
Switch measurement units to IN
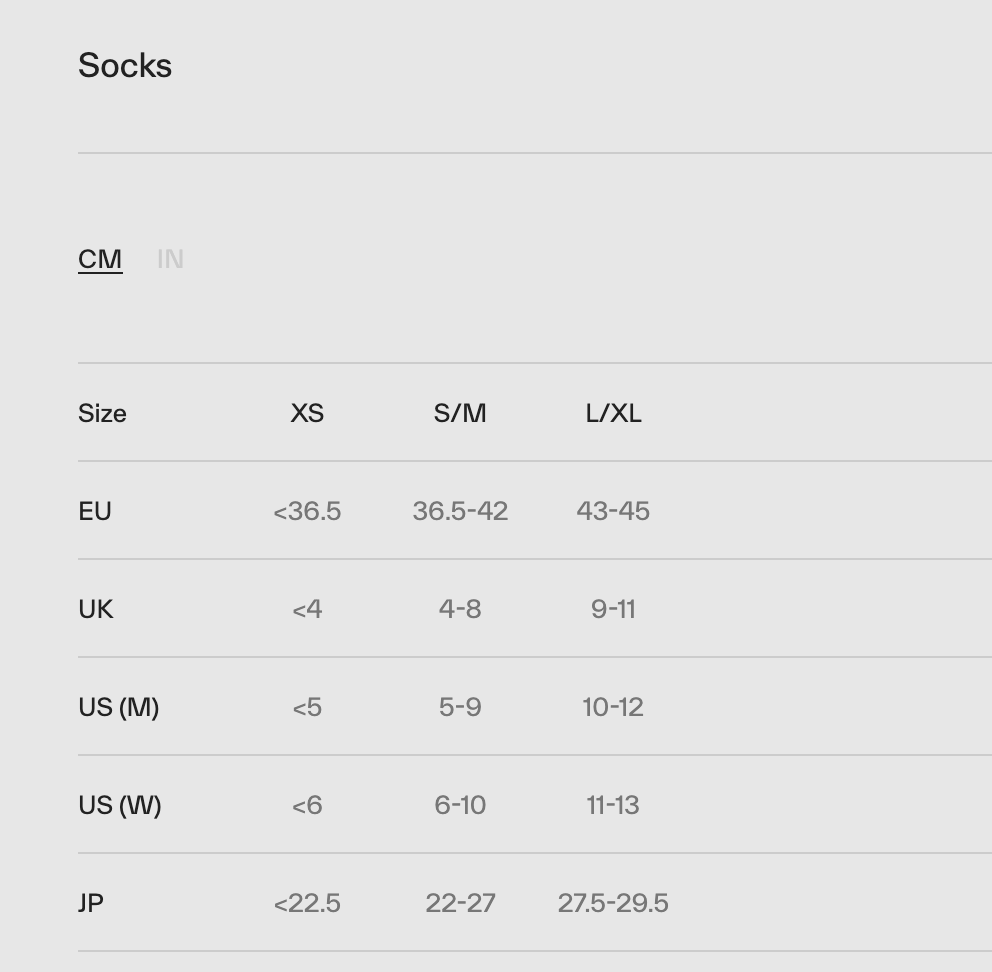[169, 259]
